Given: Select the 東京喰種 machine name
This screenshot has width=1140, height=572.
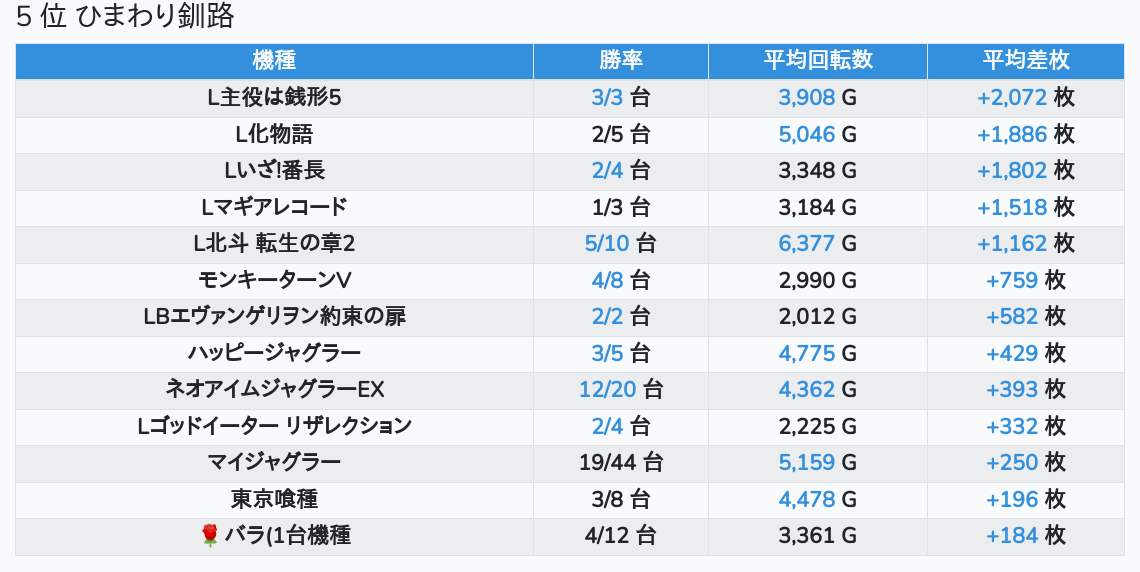Looking at the screenshot, I should (x=274, y=499).
